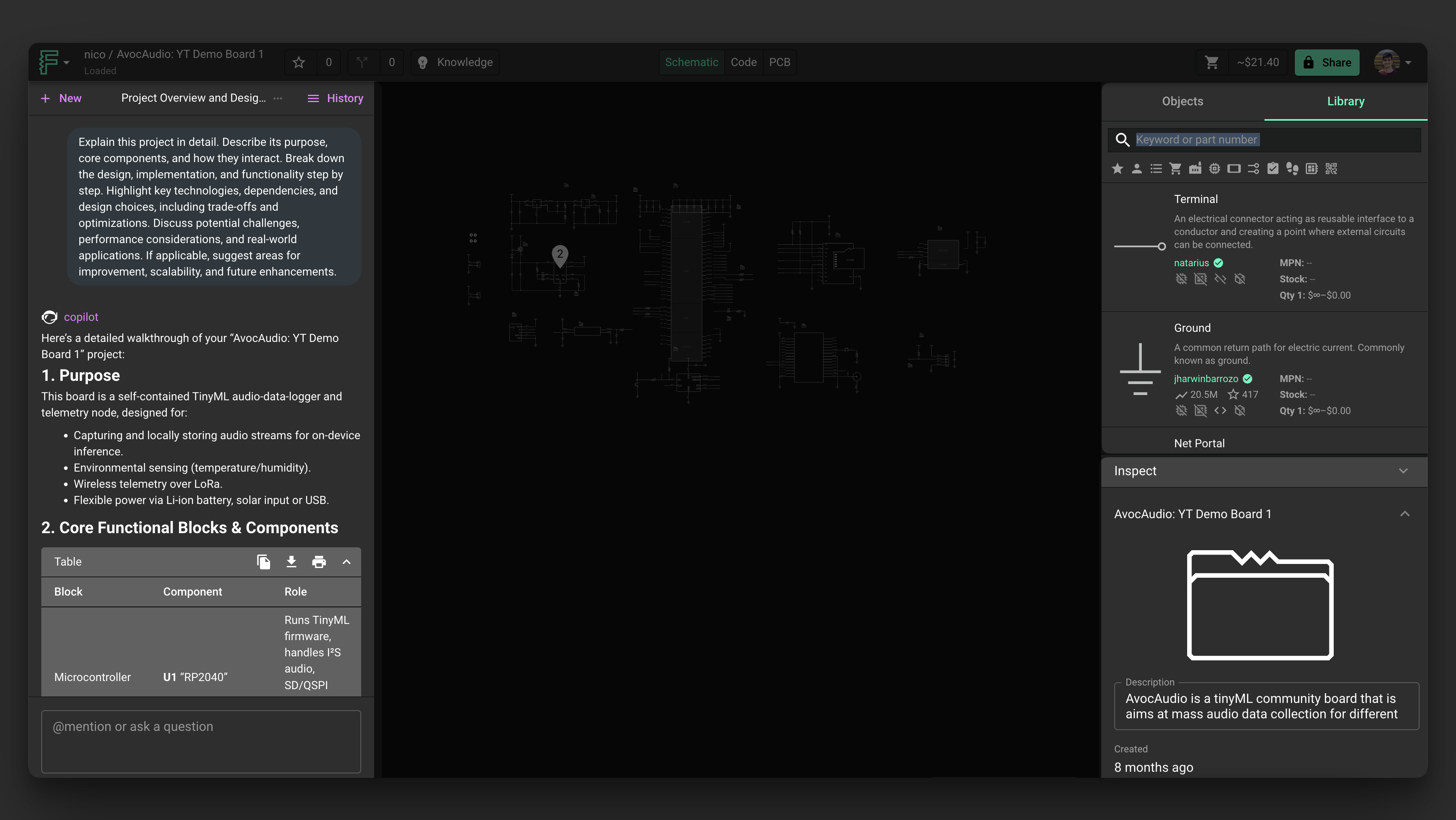This screenshot has width=1456, height=820.
Task: Filter library by starred parts
Action: (1117, 169)
